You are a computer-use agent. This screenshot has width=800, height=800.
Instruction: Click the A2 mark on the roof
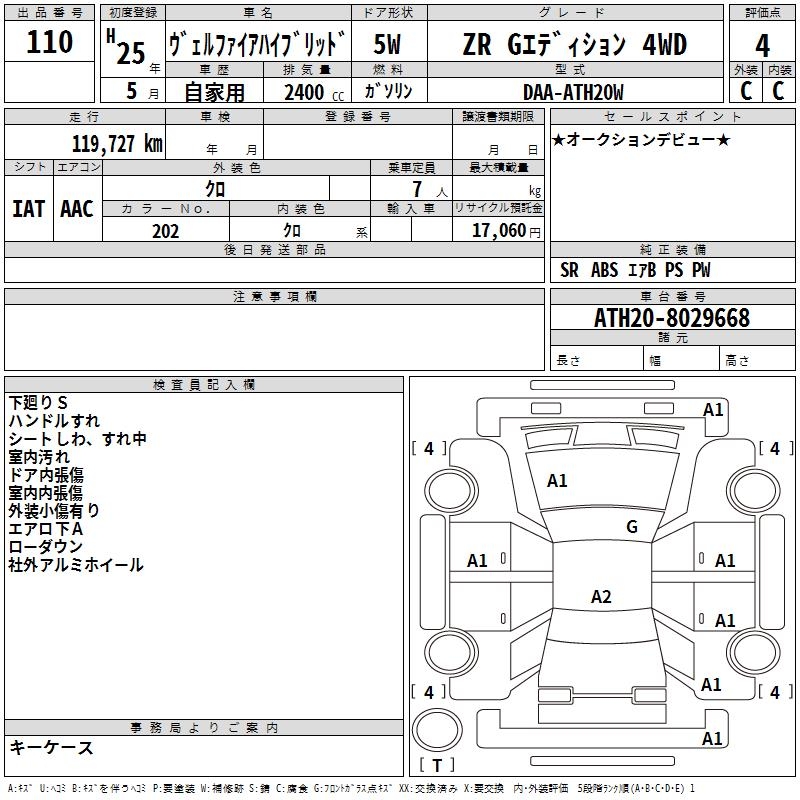click(x=600, y=597)
